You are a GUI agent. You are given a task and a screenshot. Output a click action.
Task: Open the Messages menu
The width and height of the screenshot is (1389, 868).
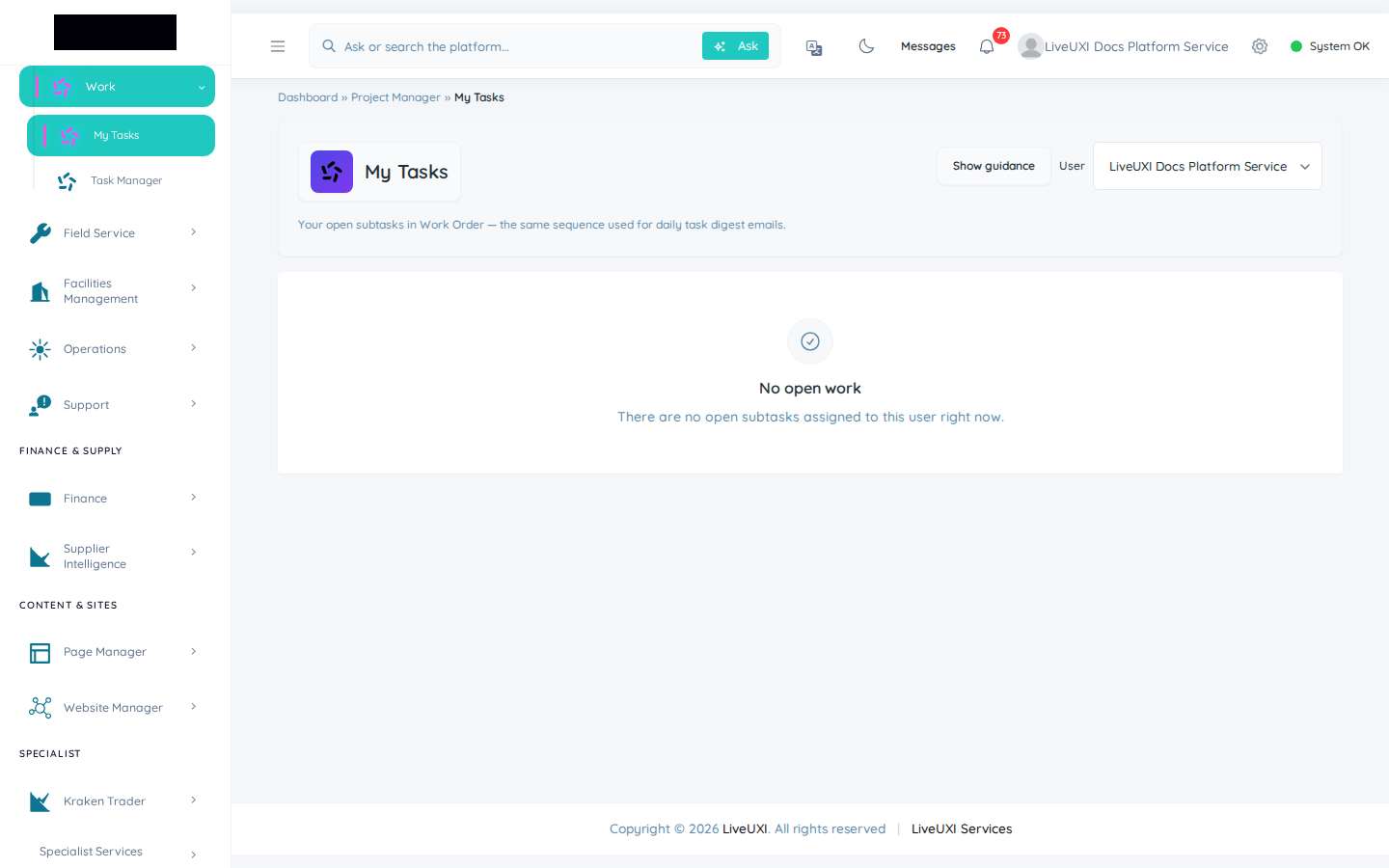click(928, 46)
